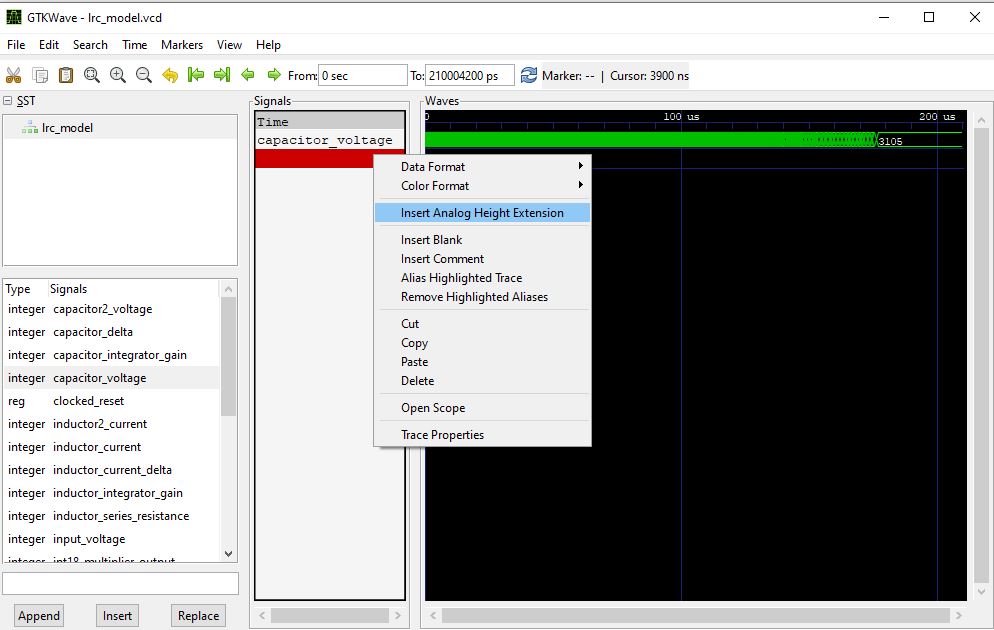994x630 pixels.
Task: Click the Append button
Action: click(38, 615)
